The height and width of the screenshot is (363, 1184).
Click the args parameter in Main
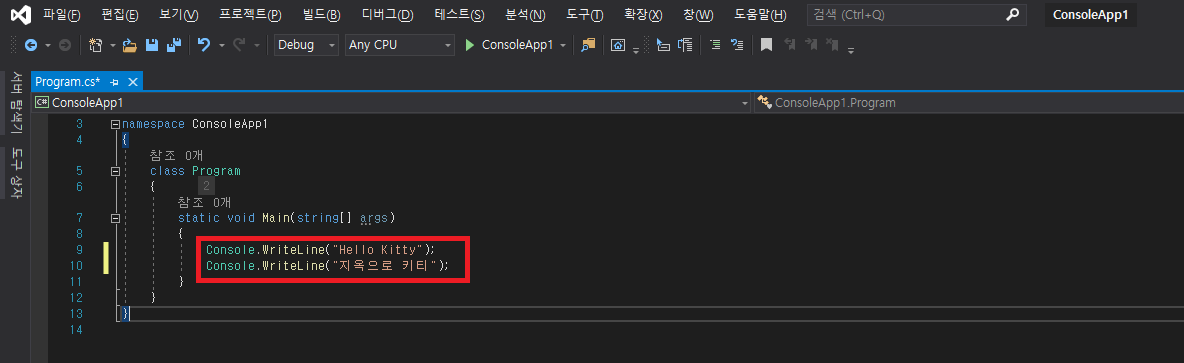374,218
